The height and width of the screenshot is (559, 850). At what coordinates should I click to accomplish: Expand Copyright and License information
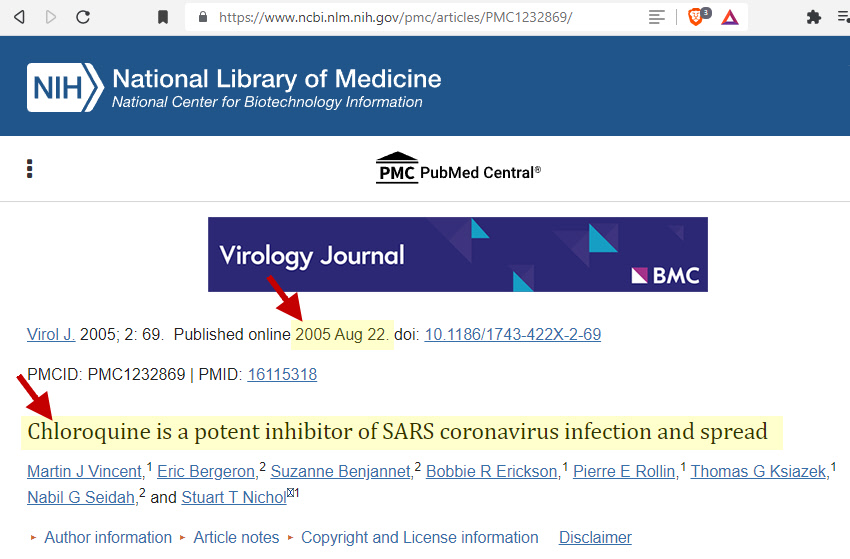click(x=419, y=538)
